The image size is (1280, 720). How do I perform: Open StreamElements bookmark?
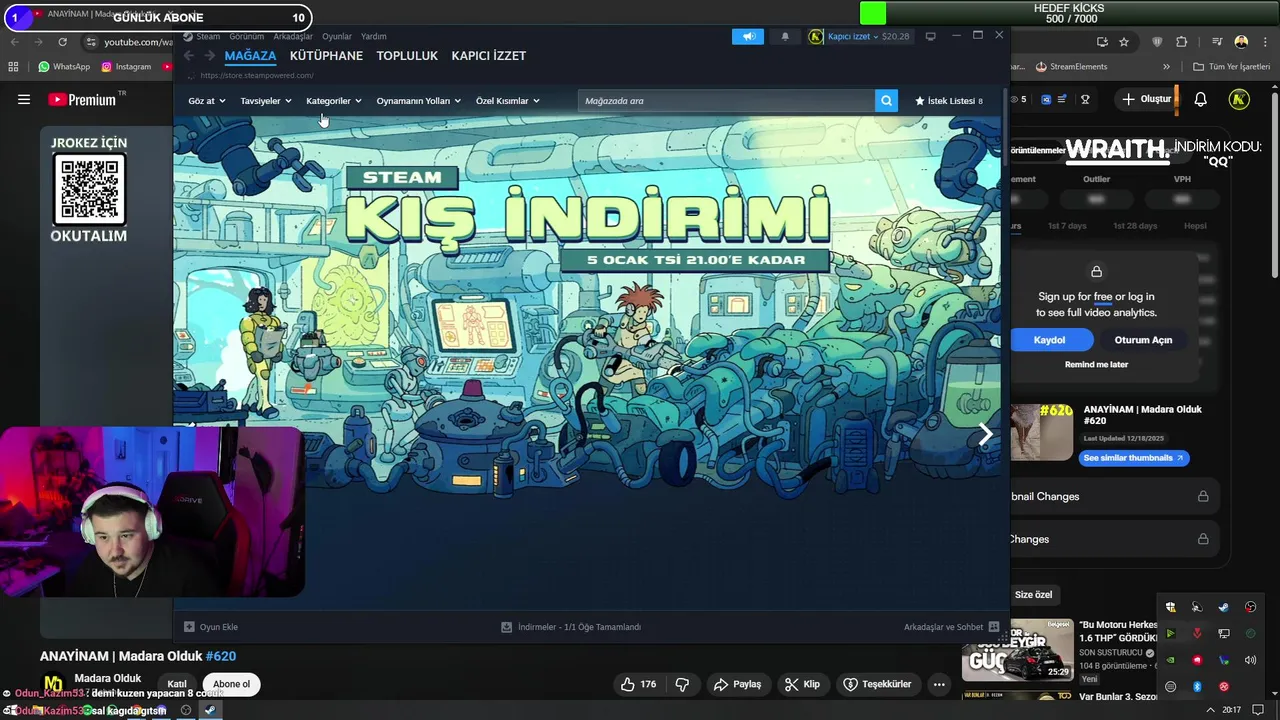(x=1071, y=67)
